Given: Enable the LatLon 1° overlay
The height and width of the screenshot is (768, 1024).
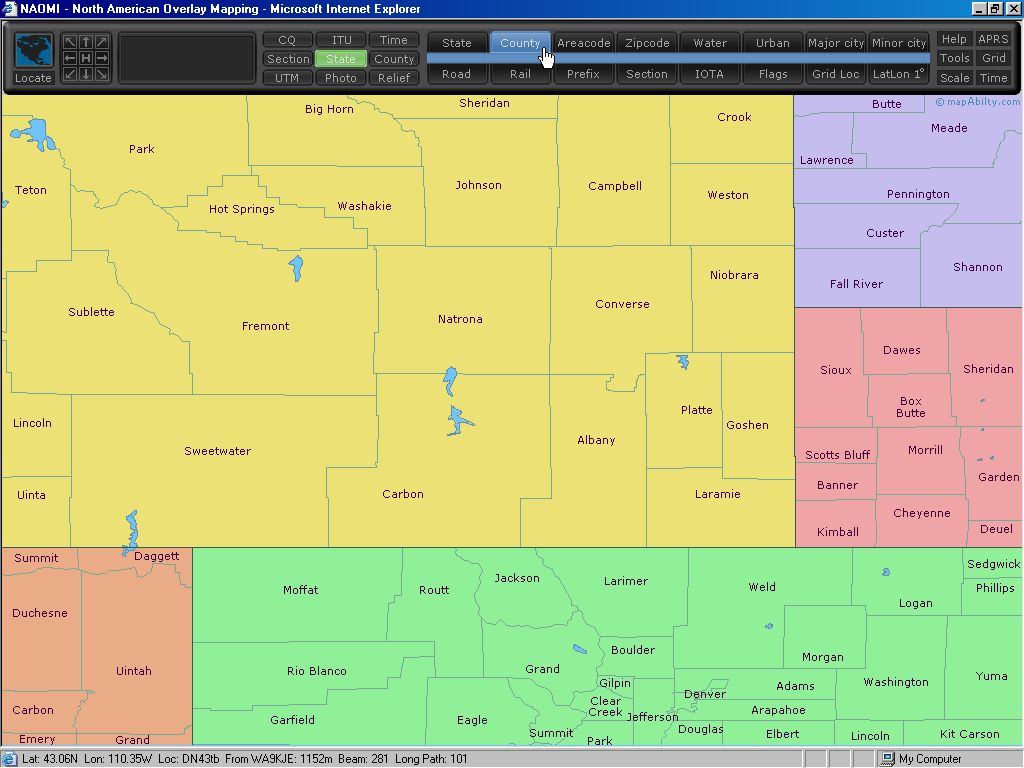Looking at the screenshot, I should (899, 74).
